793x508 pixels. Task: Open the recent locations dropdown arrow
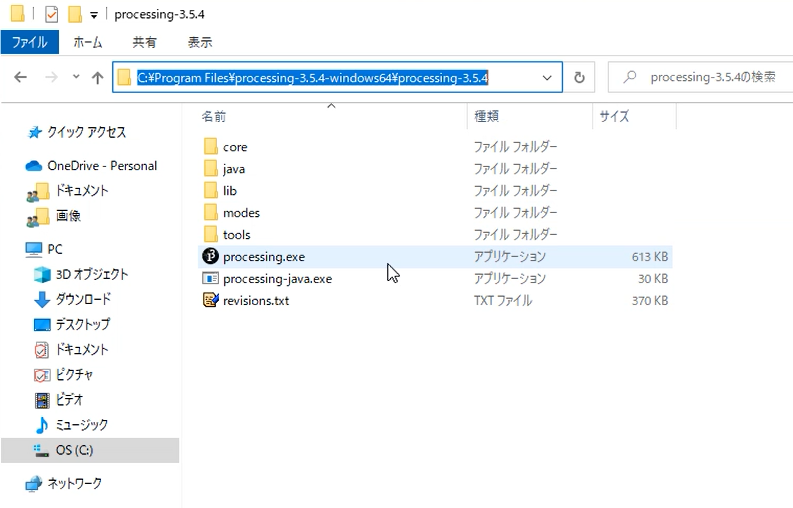pos(76,77)
